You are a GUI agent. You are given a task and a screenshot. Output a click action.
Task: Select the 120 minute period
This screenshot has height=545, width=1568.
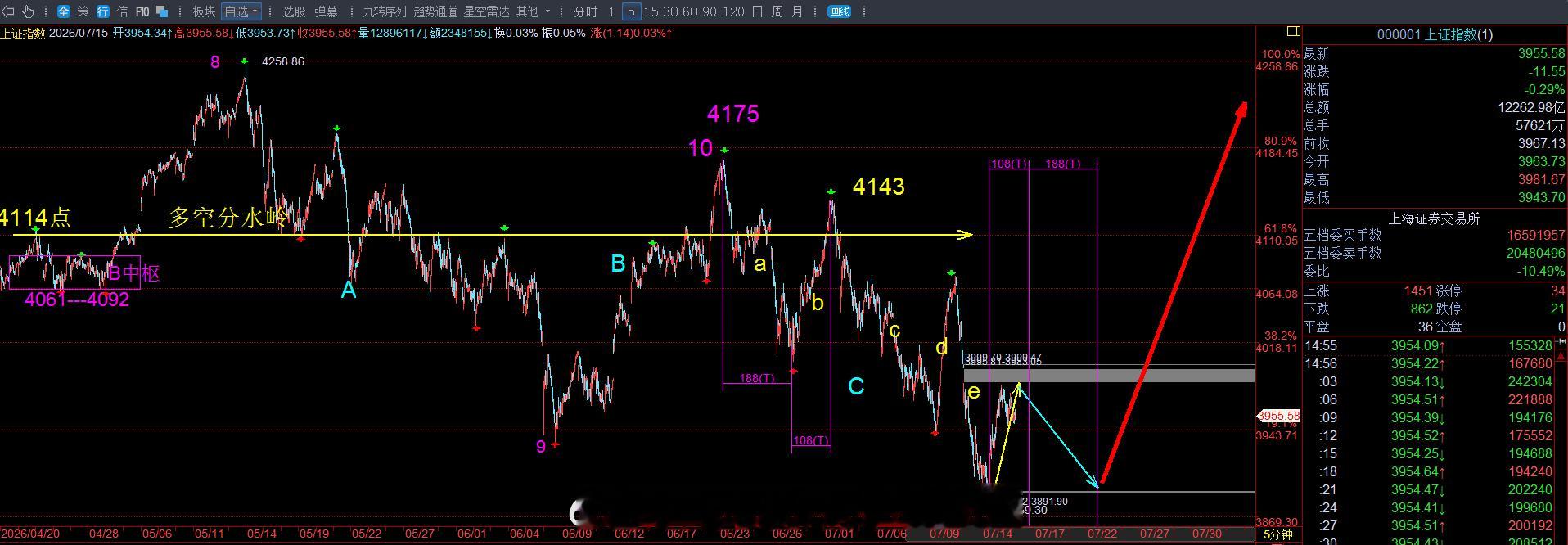click(734, 11)
